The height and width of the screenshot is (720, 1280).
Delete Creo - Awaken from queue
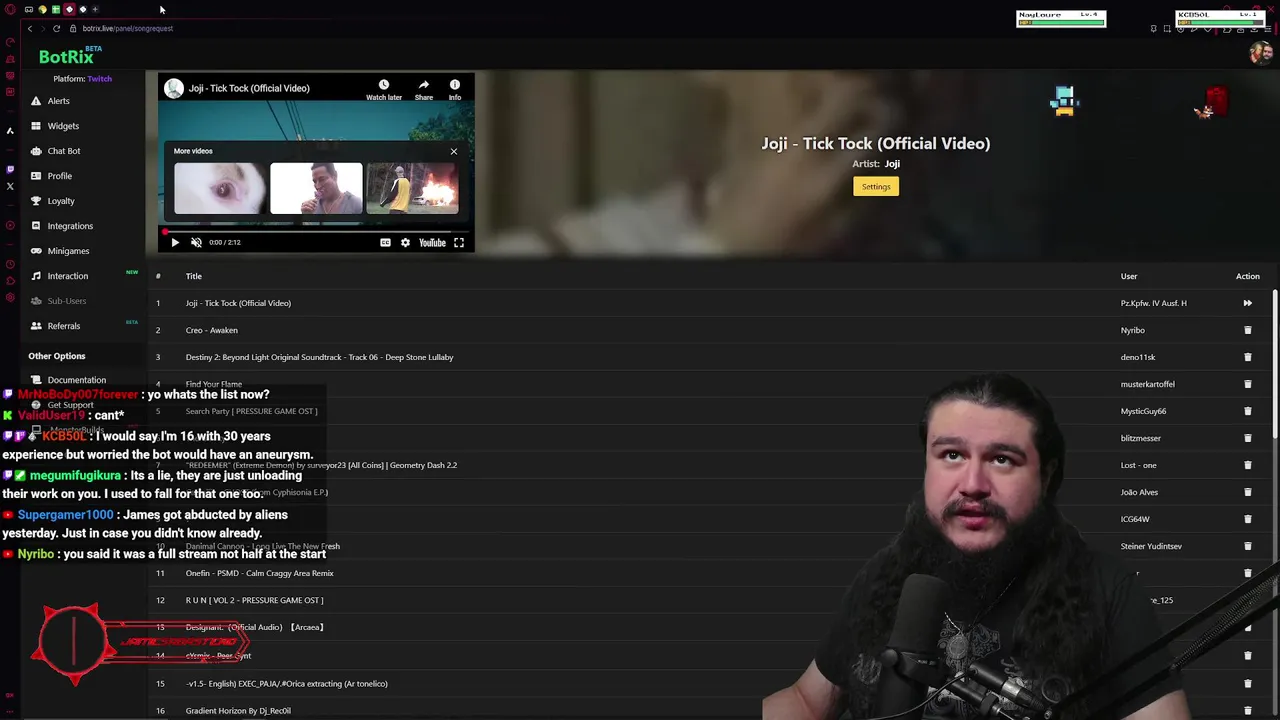[1247, 330]
